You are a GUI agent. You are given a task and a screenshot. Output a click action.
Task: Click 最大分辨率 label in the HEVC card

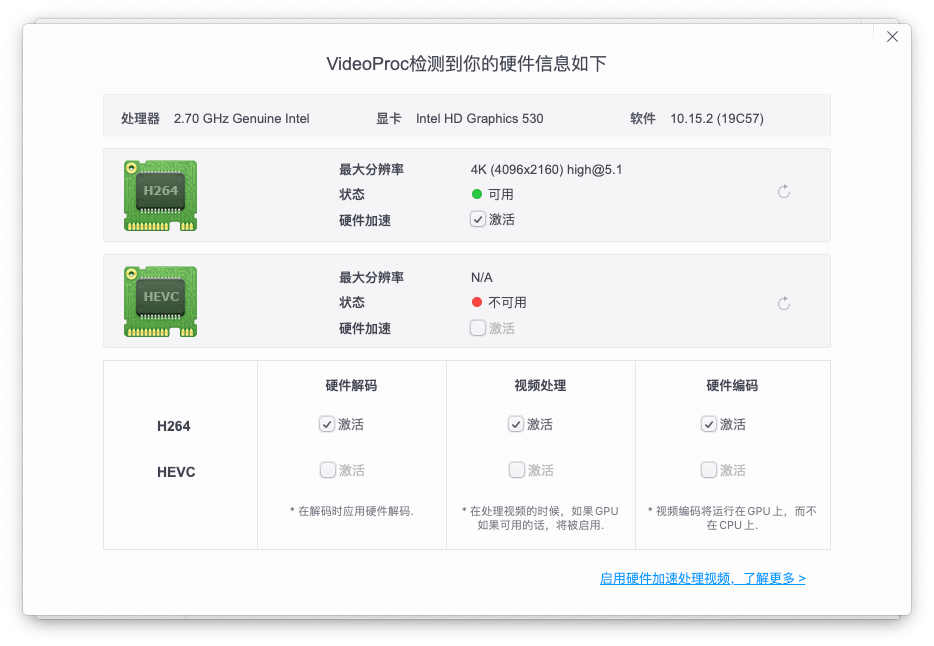[x=371, y=277]
